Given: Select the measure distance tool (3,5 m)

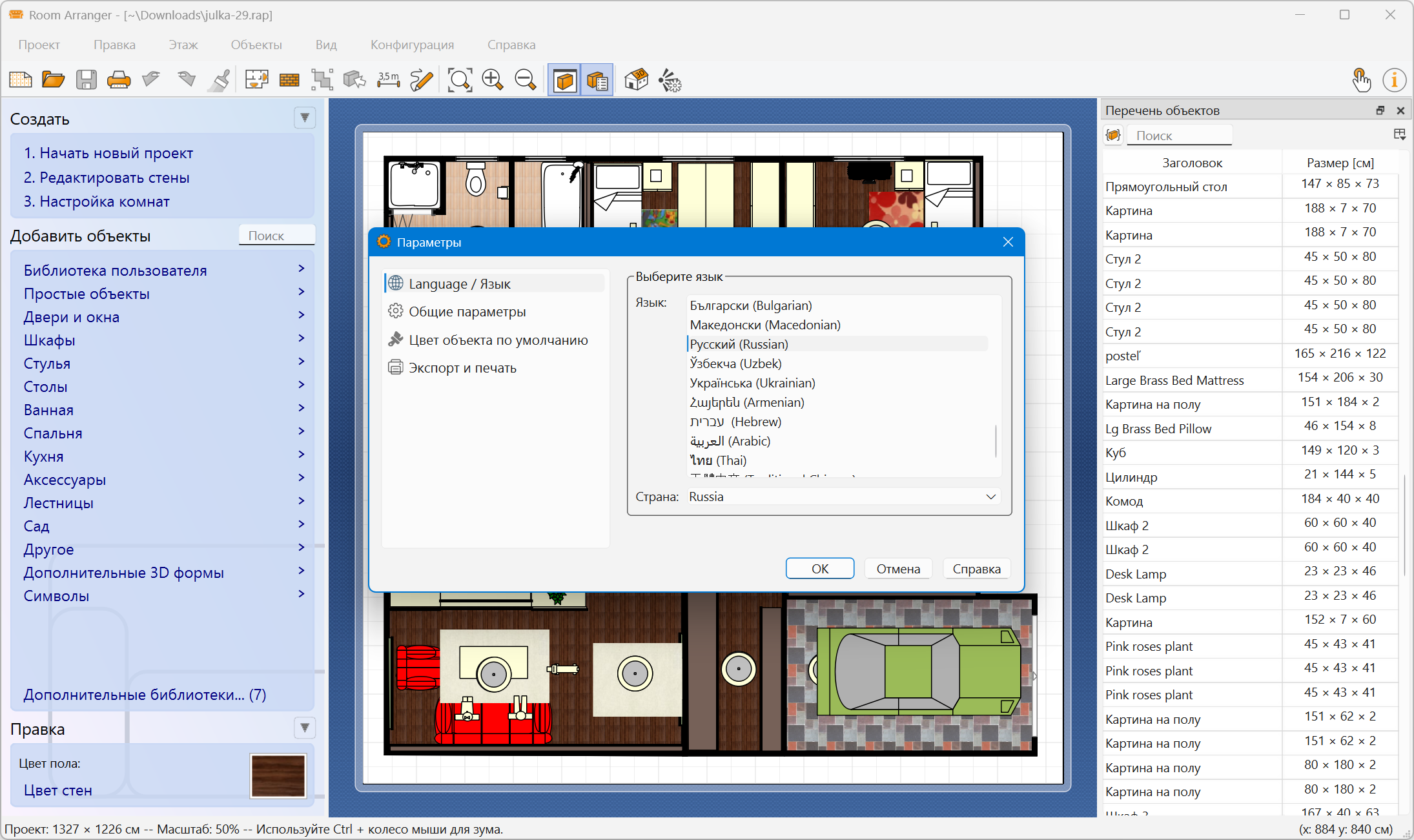Looking at the screenshot, I should 388,80.
